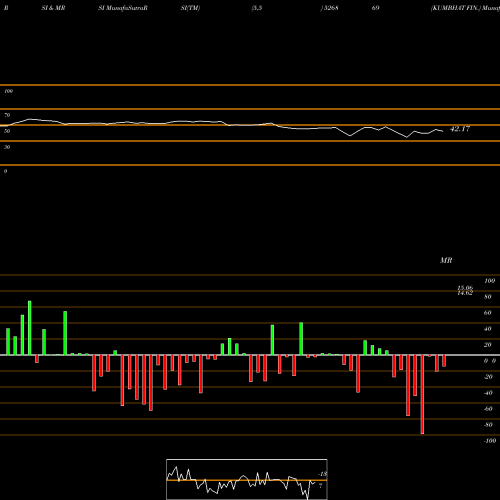Click the 'SI MunafaSutraR' header text
This screenshot has width=500, height=500.
123,8
